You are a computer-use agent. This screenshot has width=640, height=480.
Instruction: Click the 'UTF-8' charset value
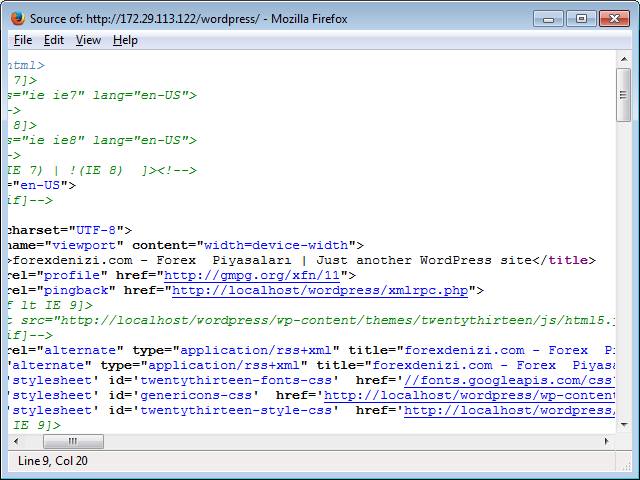pos(97,230)
